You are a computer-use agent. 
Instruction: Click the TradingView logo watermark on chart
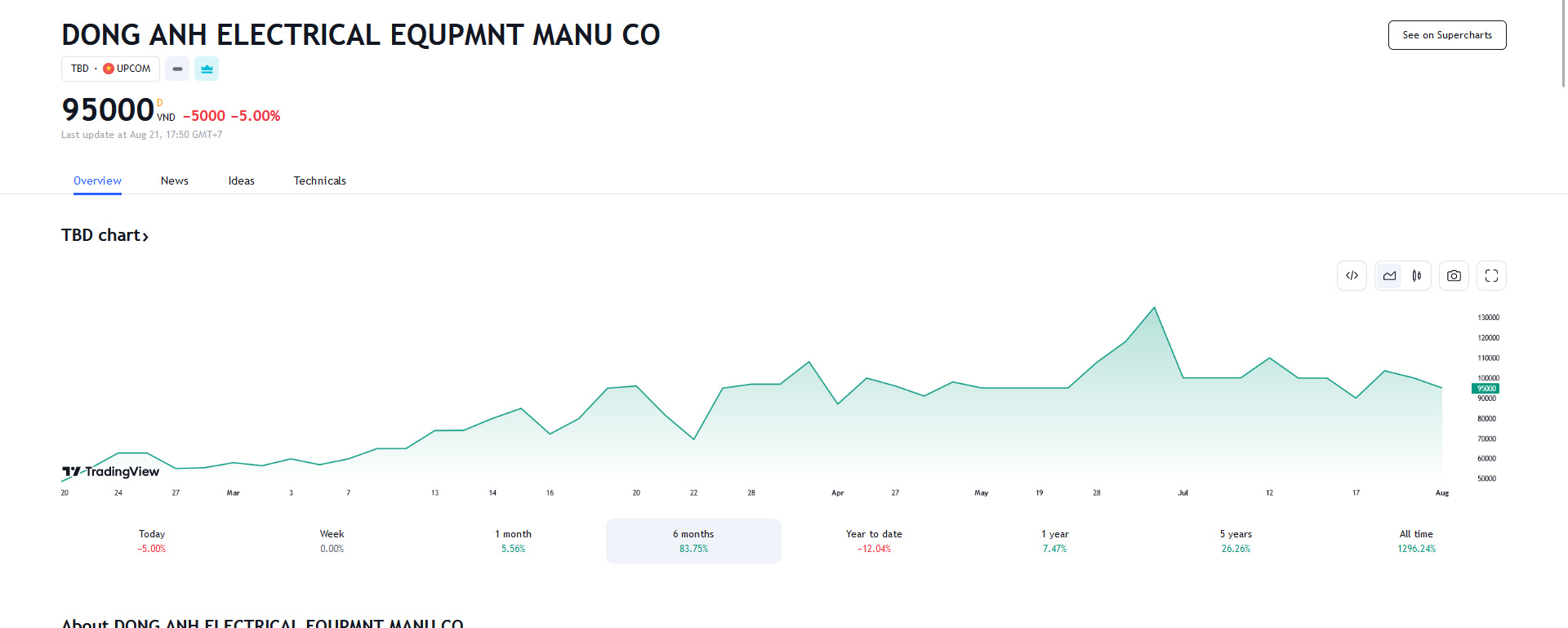pos(109,472)
